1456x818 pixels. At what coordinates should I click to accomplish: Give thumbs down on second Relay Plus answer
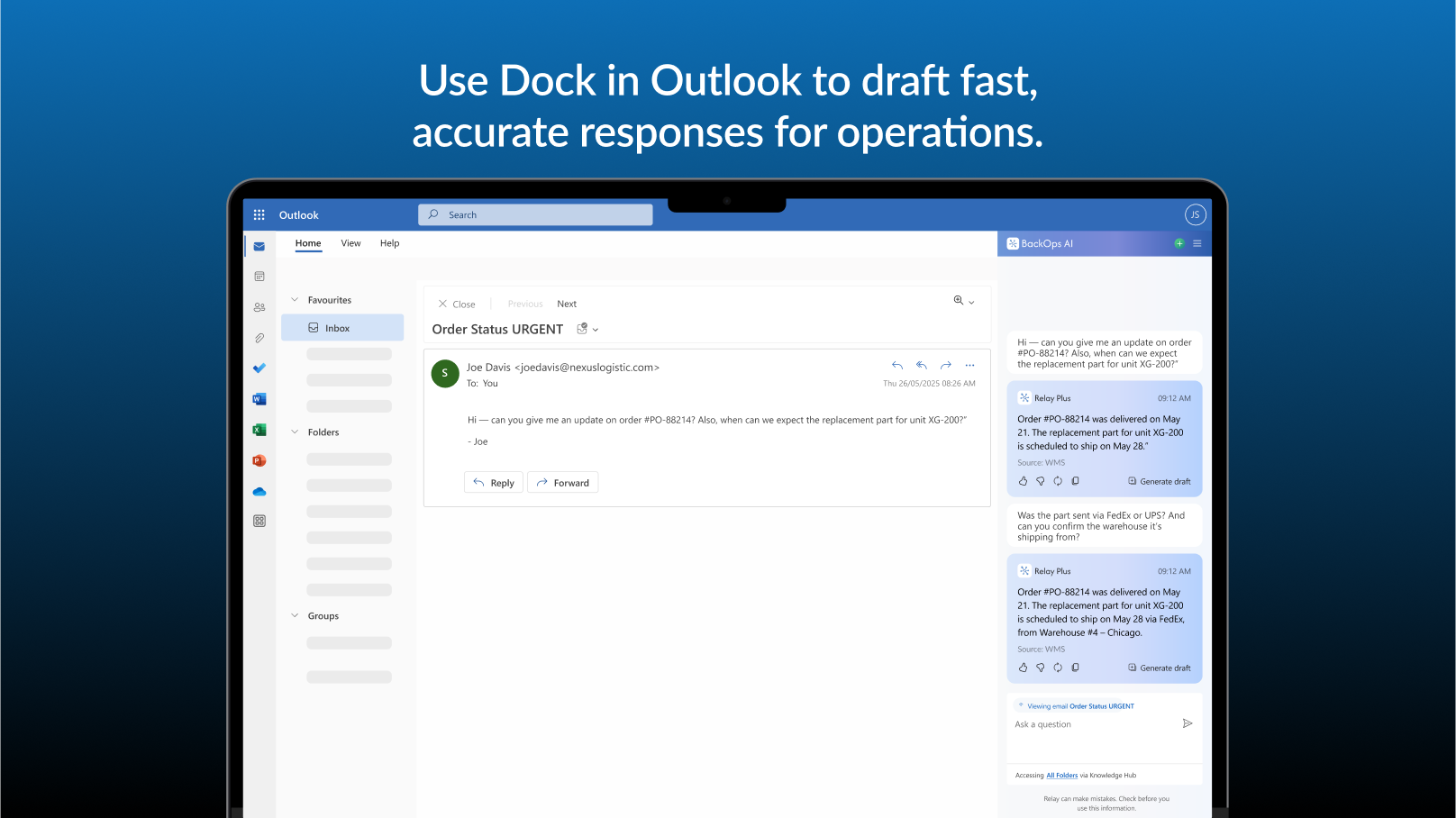1041,668
